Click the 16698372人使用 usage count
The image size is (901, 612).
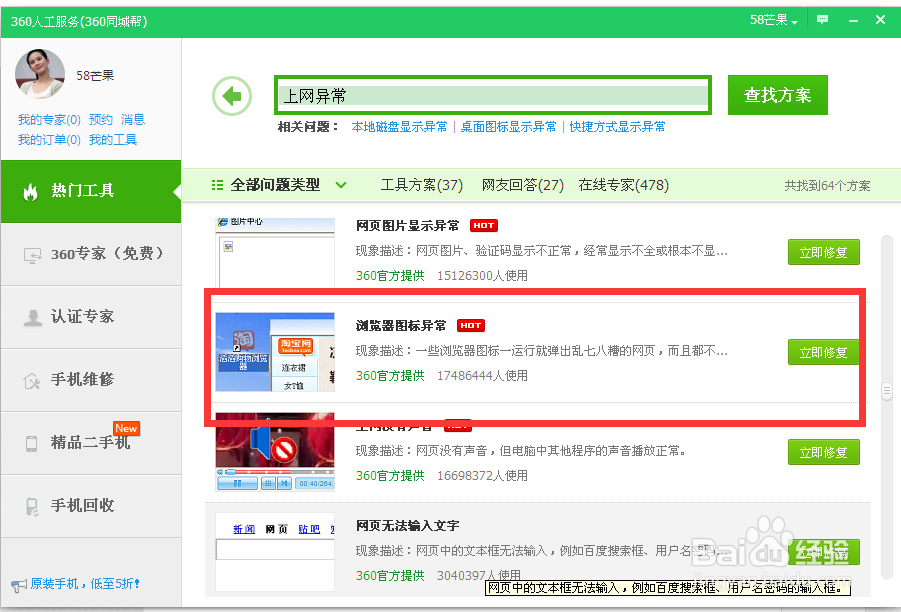pos(482,476)
